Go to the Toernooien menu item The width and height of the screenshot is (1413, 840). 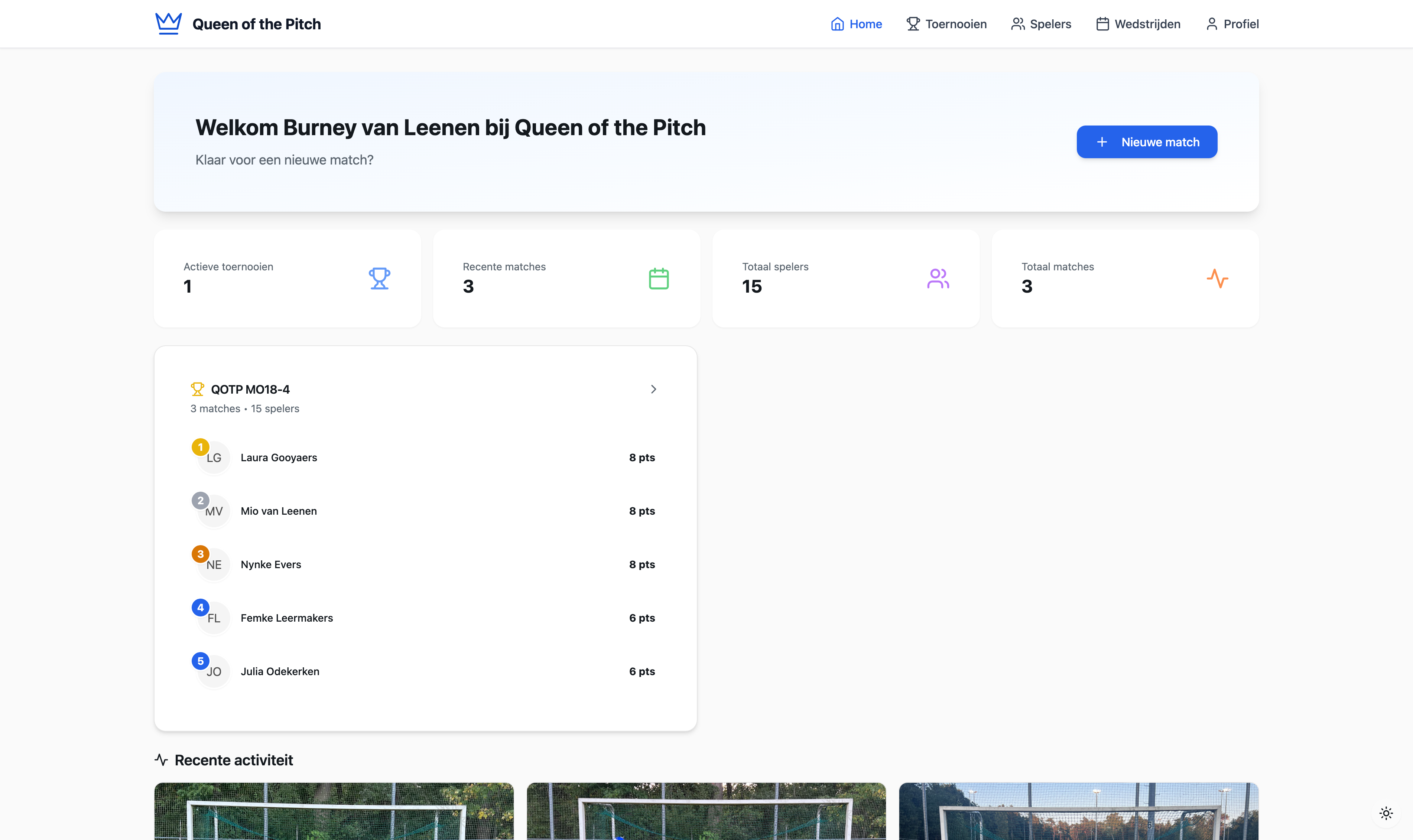pos(946,24)
